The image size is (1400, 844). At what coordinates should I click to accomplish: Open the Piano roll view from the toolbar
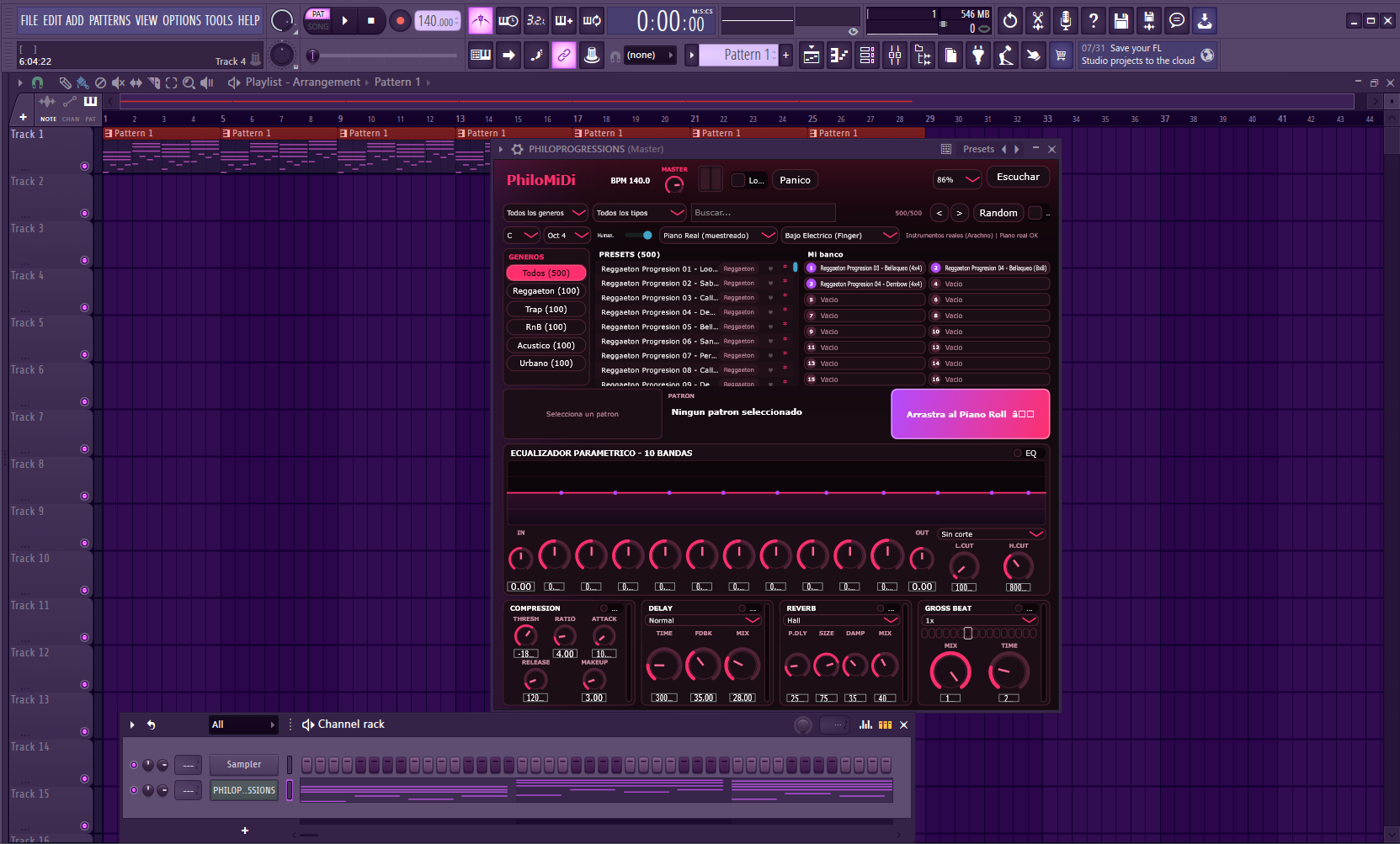(x=839, y=56)
